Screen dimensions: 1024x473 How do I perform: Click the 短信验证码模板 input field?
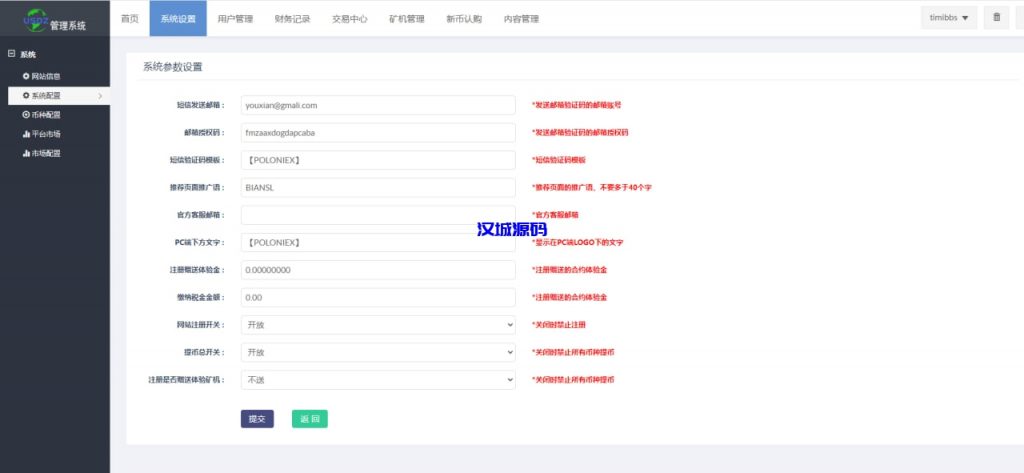point(378,160)
